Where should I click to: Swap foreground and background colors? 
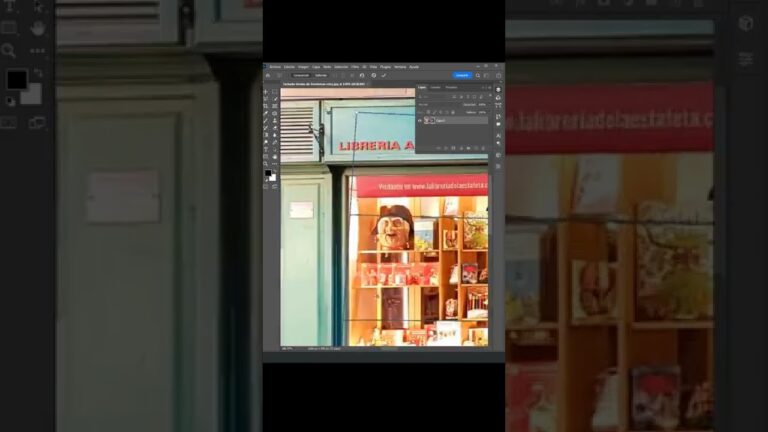click(275, 171)
